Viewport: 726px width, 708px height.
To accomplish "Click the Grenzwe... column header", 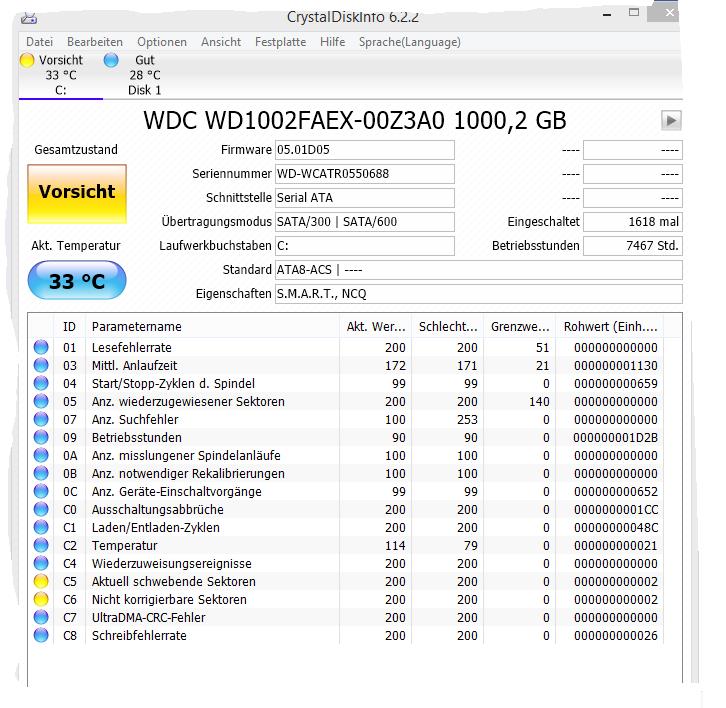I will (x=519, y=327).
